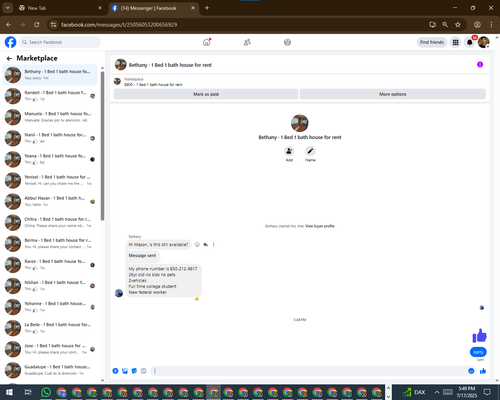Image resolution: width=500 pixels, height=400 pixels.
Task: Open the $900 1 Bed listing link
Action: coord(153,85)
